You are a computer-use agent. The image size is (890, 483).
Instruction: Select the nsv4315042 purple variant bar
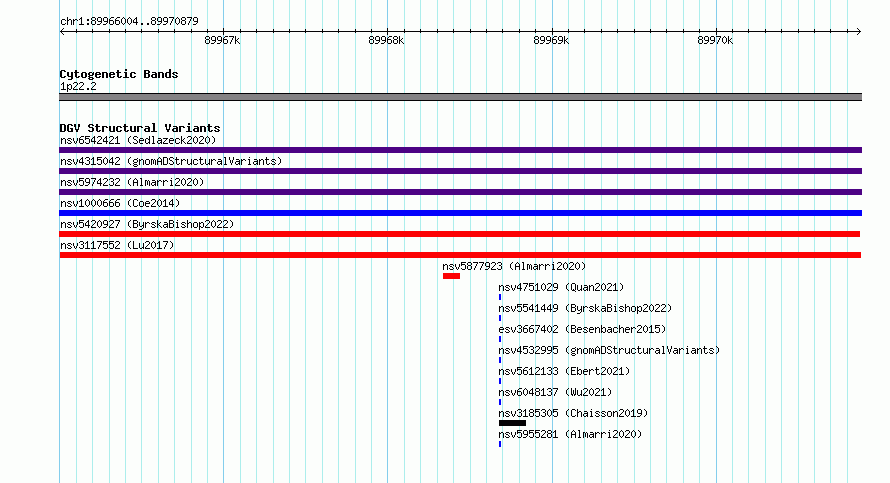coord(460,171)
